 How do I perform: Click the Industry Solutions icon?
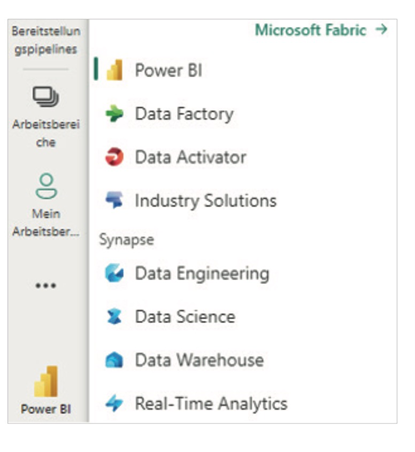(114, 200)
